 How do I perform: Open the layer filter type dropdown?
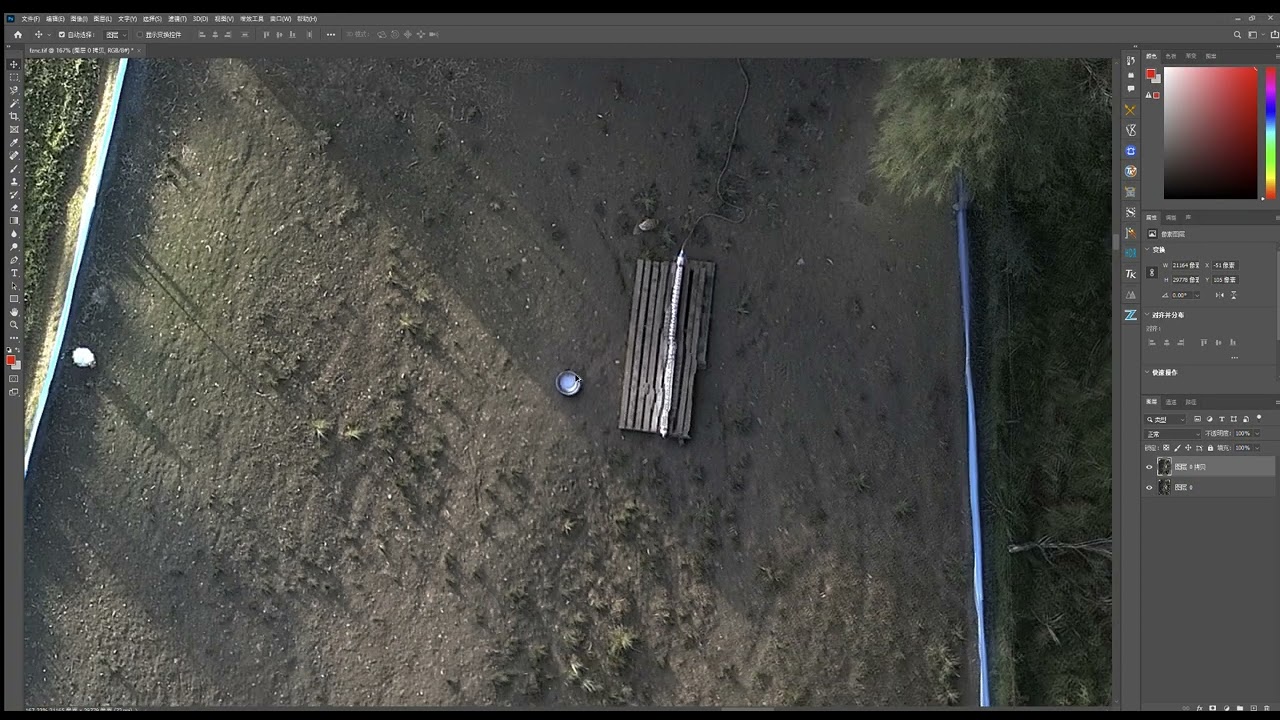pos(1165,419)
